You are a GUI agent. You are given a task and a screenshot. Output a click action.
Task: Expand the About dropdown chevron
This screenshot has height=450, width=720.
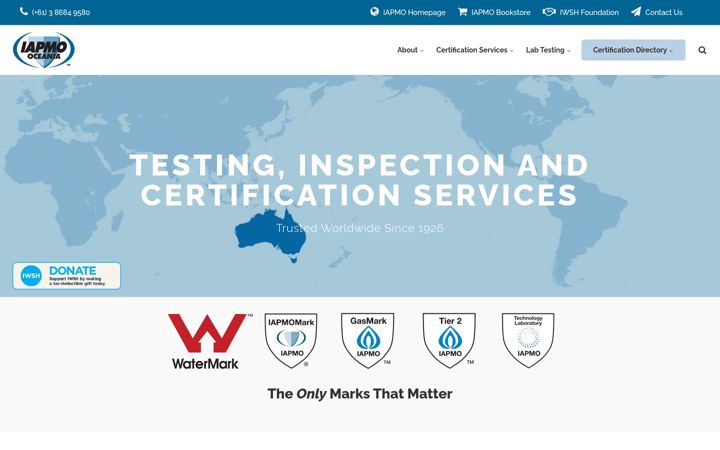click(422, 51)
